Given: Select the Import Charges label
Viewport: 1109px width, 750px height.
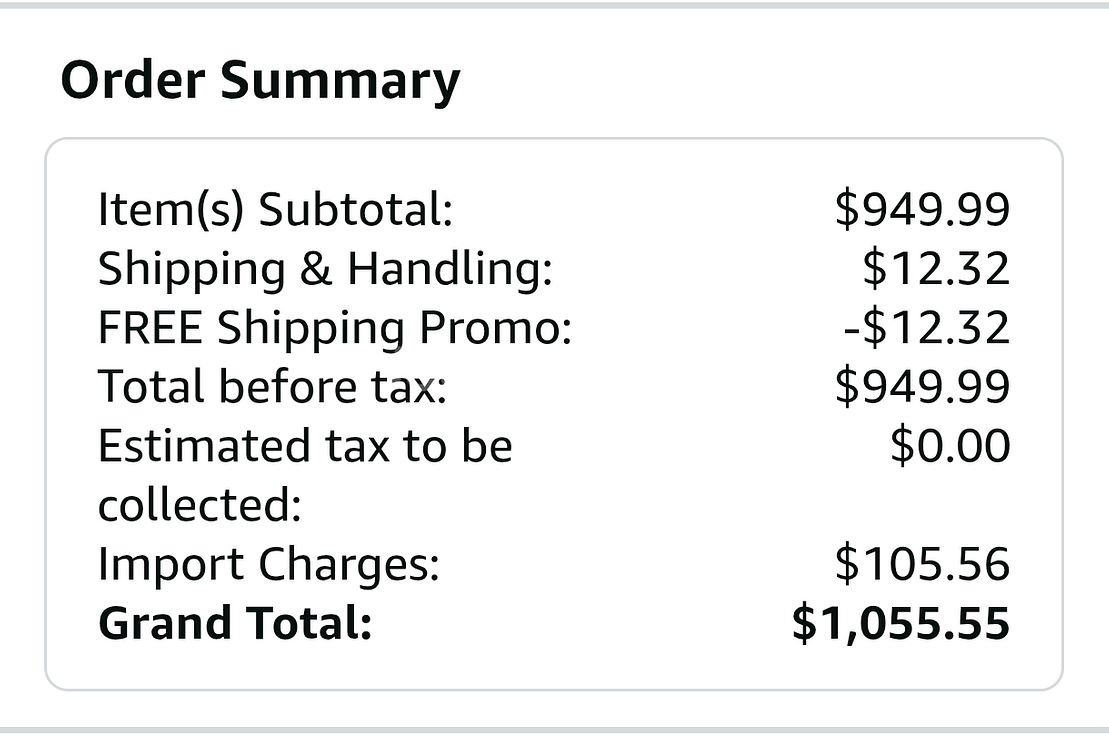Looking at the screenshot, I should pos(268,565).
